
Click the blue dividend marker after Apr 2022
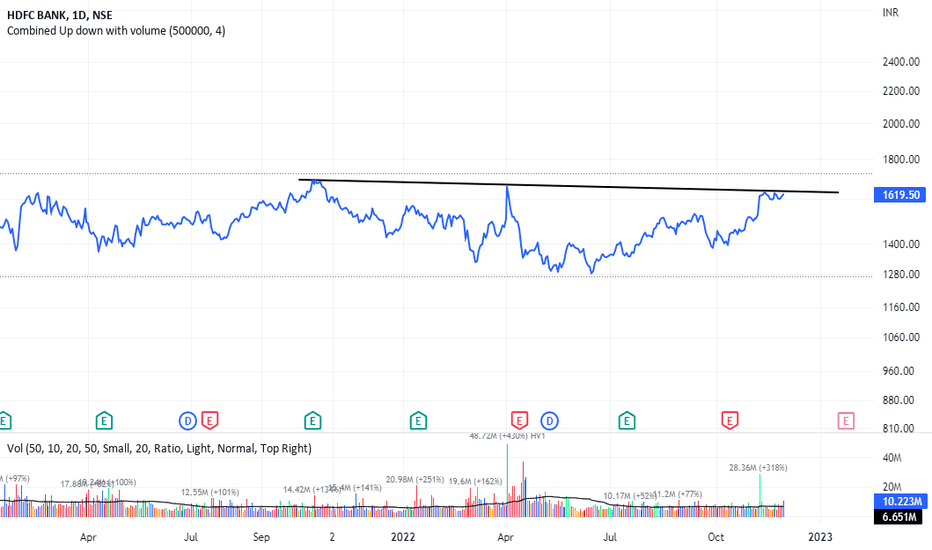[x=549, y=421]
